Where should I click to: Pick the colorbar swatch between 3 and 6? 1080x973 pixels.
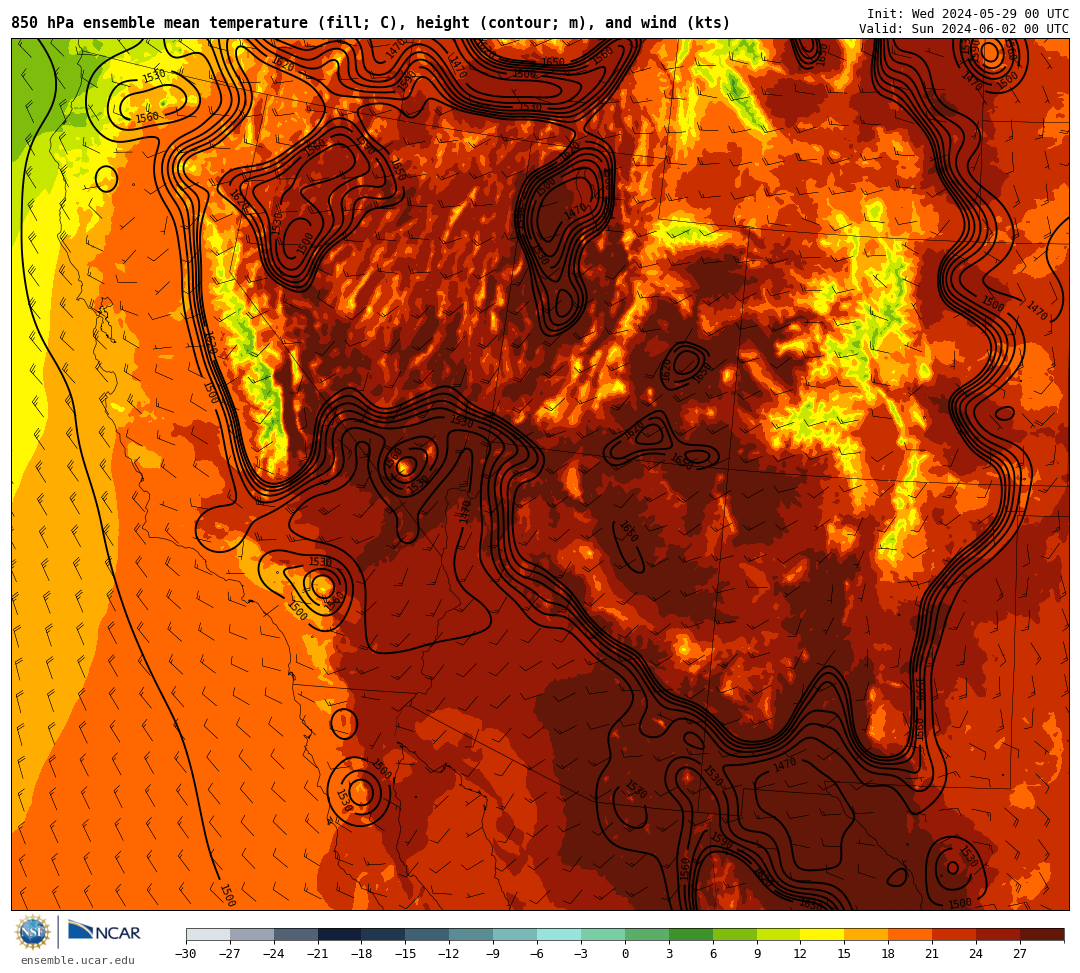point(691,934)
